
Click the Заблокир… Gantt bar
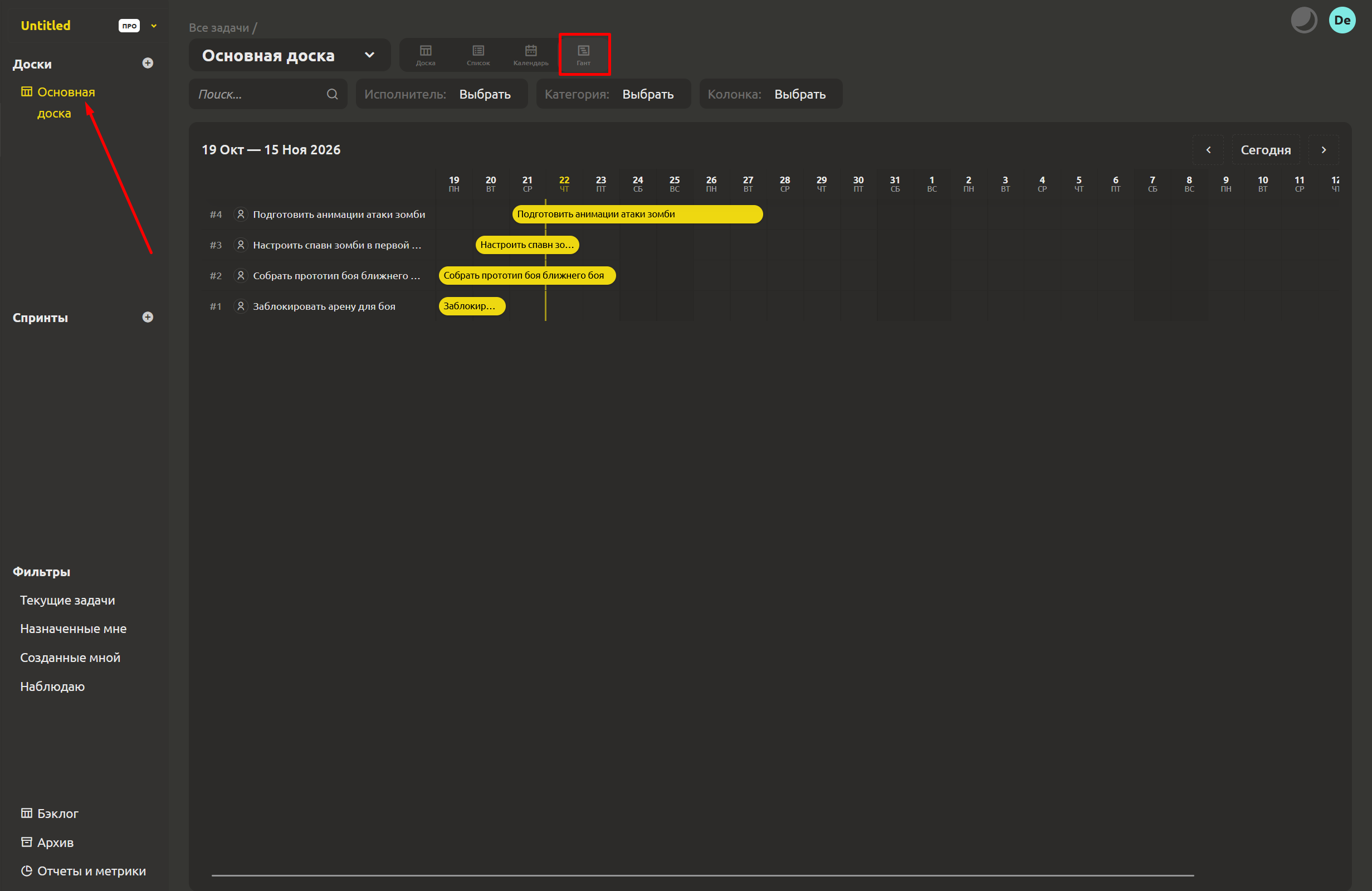click(x=472, y=306)
